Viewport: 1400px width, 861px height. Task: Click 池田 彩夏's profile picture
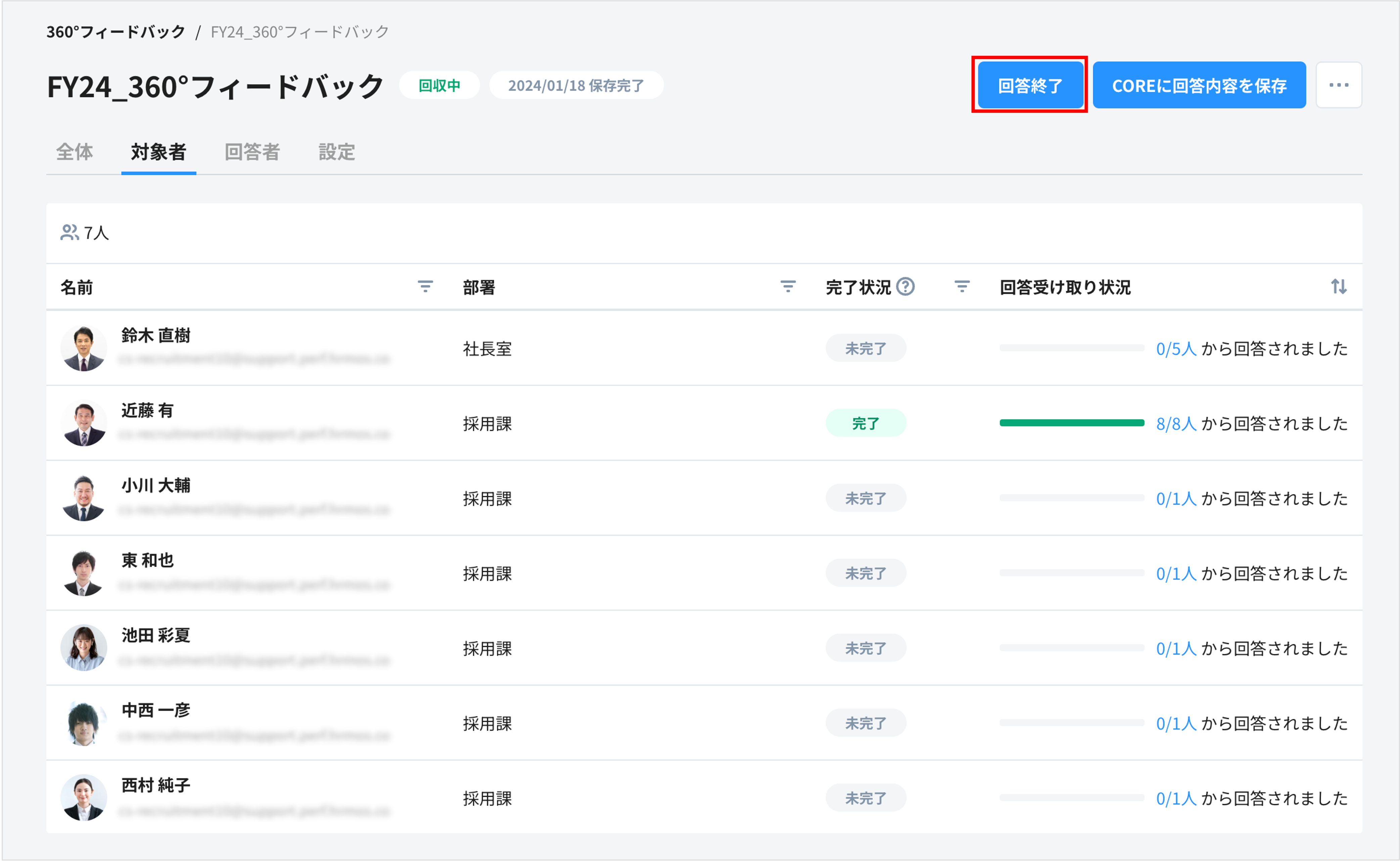click(84, 648)
